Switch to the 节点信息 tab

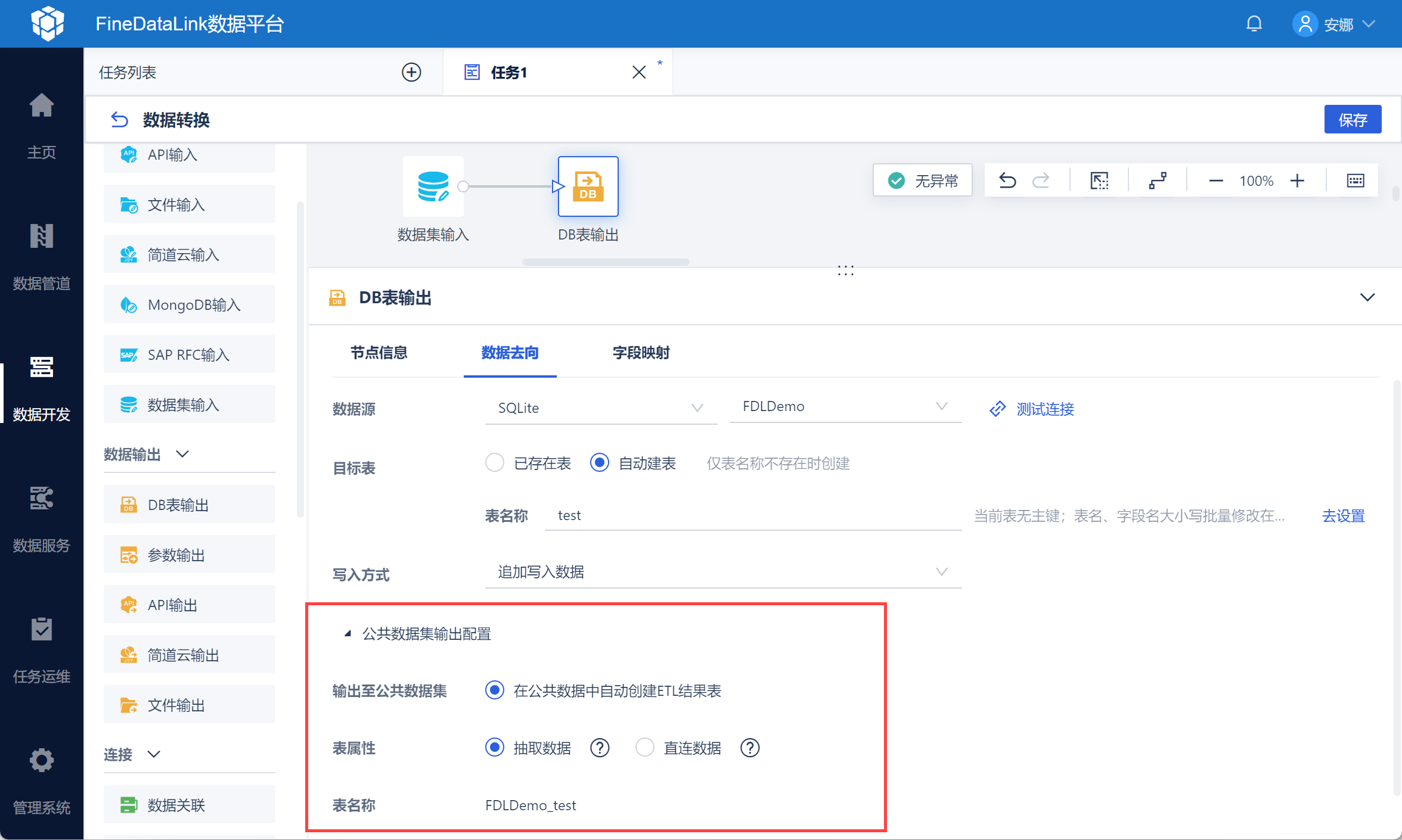point(379,353)
